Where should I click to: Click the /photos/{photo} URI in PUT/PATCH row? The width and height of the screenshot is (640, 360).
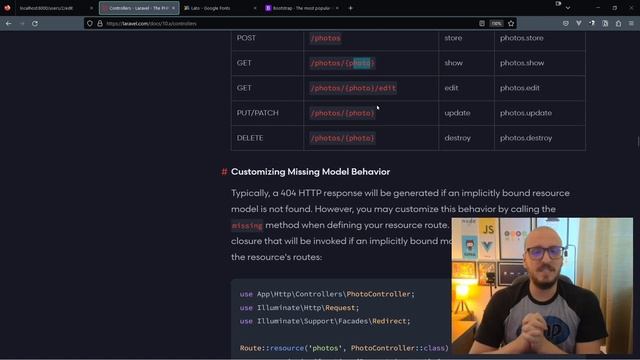(342, 113)
